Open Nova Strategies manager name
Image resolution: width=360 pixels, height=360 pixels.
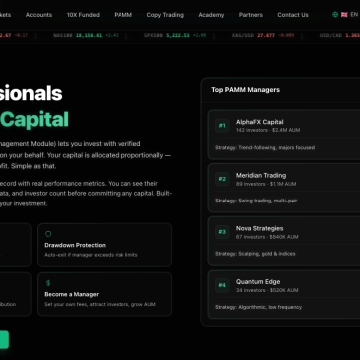click(260, 228)
